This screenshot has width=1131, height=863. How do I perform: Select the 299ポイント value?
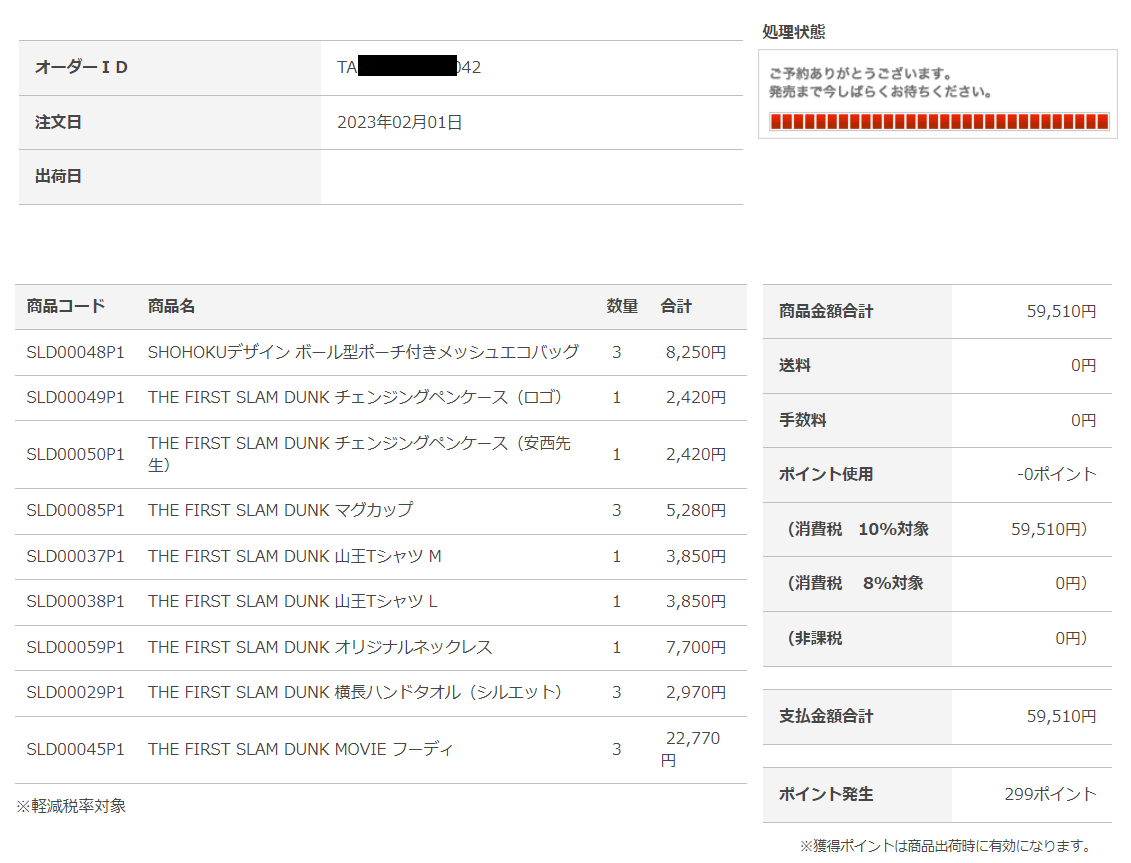click(1051, 794)
